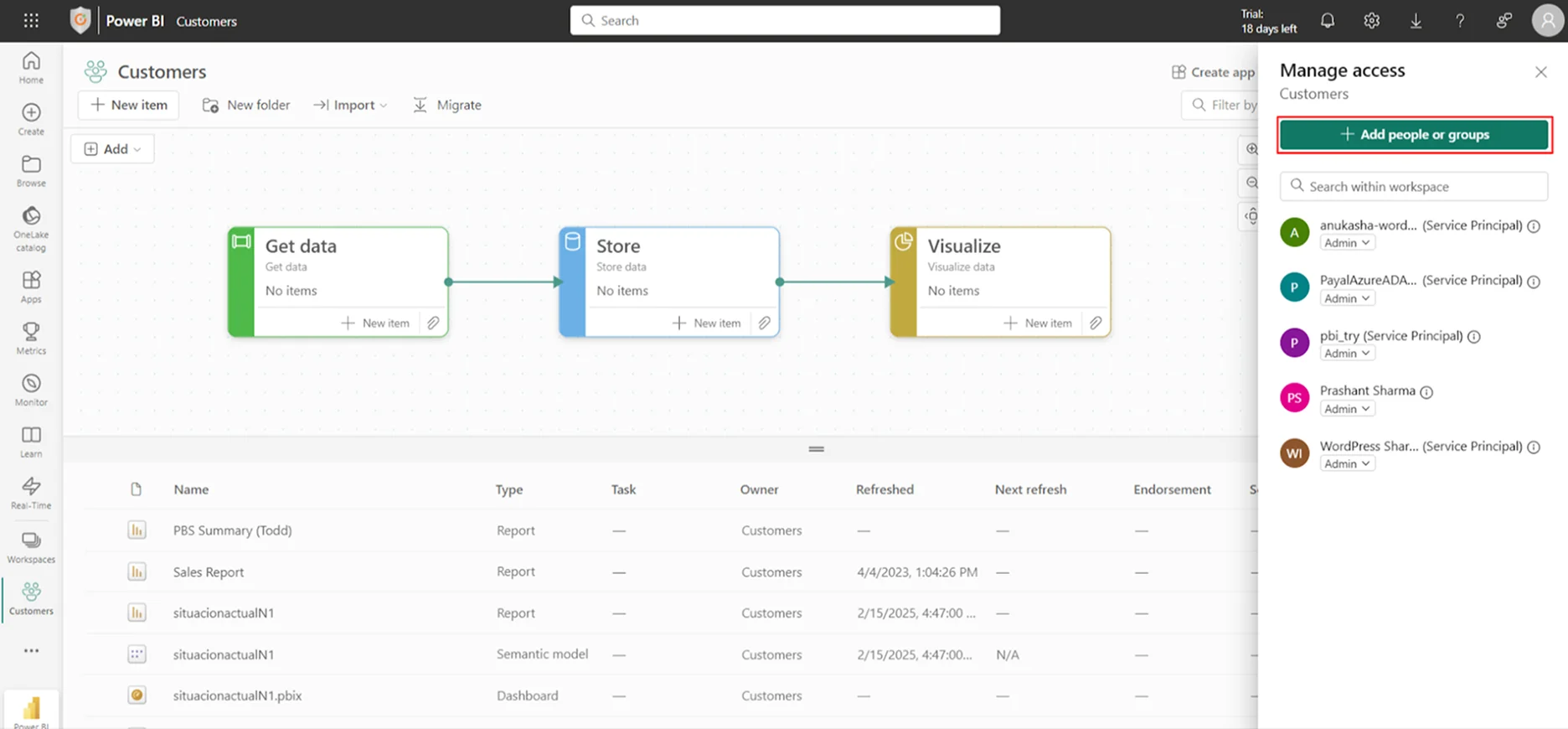Open notifications bell icon

[x=1328, y=21]
